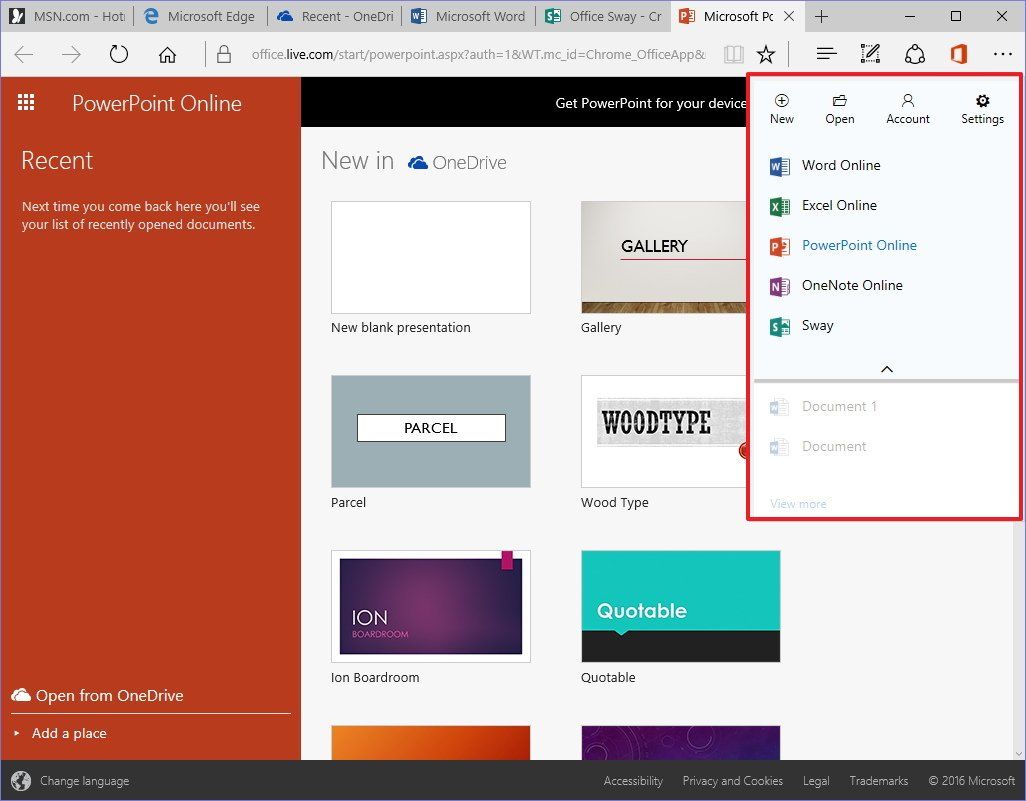Viewport: 1026px width, 801px height.
Task: Collapse the app list with the chevron
Action: [x=886, y=368]
